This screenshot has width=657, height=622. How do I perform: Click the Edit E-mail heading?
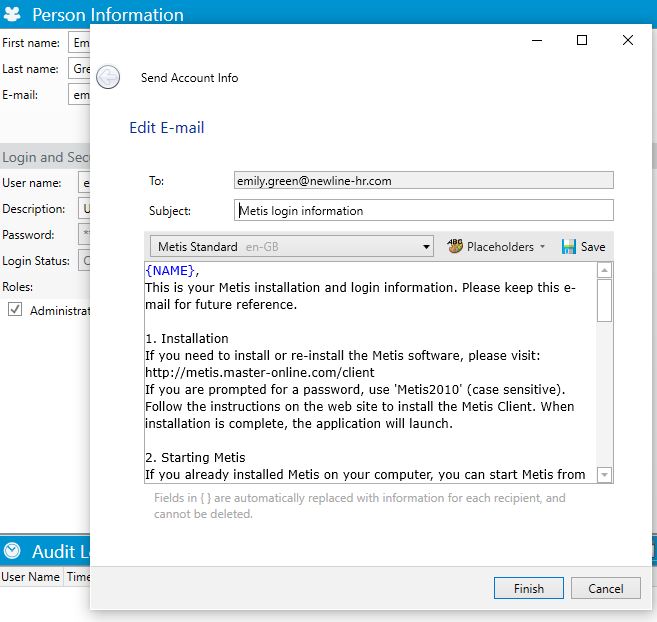point(167,127)
